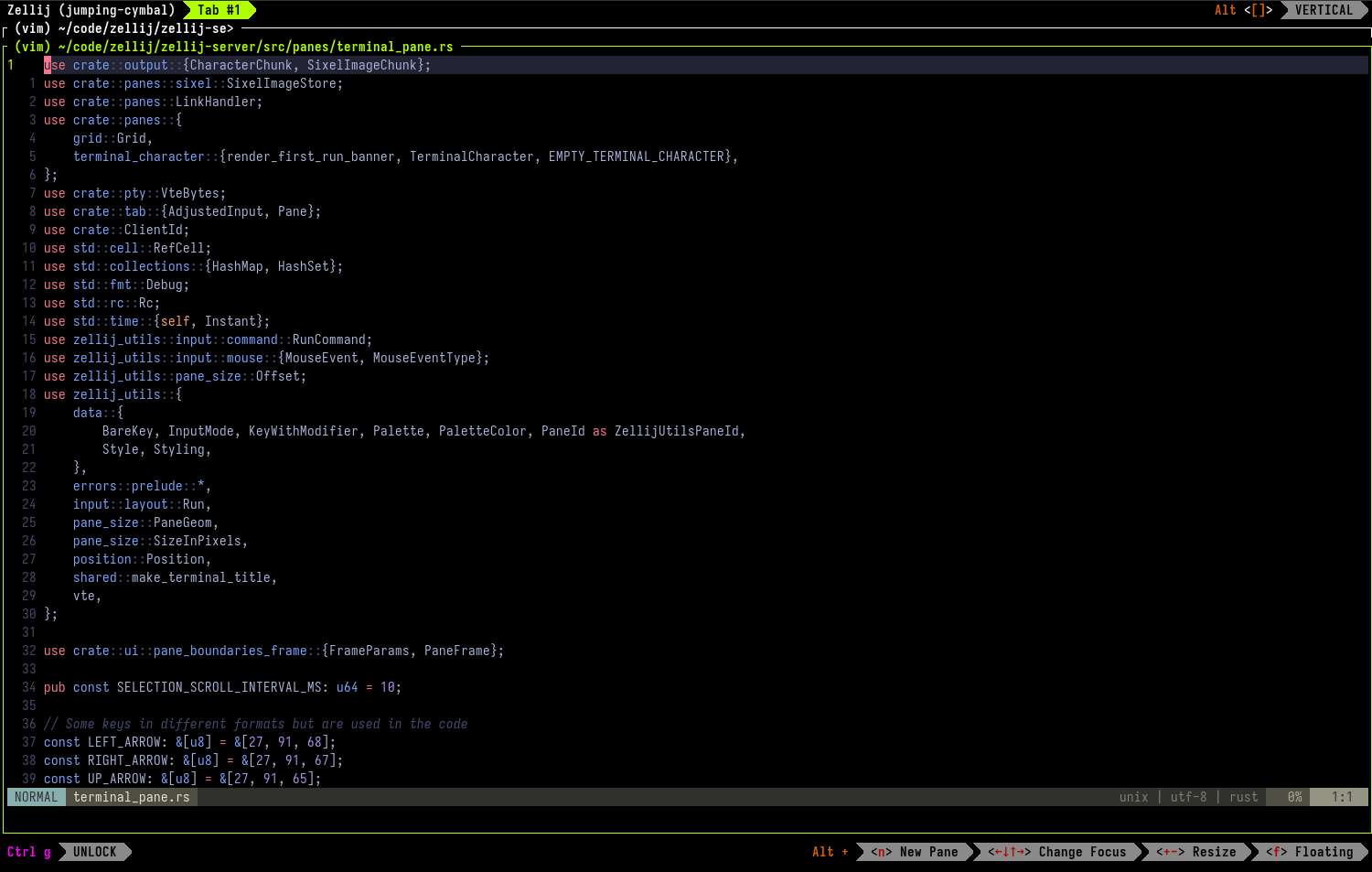
Task: Click the "rust" filetype entry
Action: point(1244,797)
